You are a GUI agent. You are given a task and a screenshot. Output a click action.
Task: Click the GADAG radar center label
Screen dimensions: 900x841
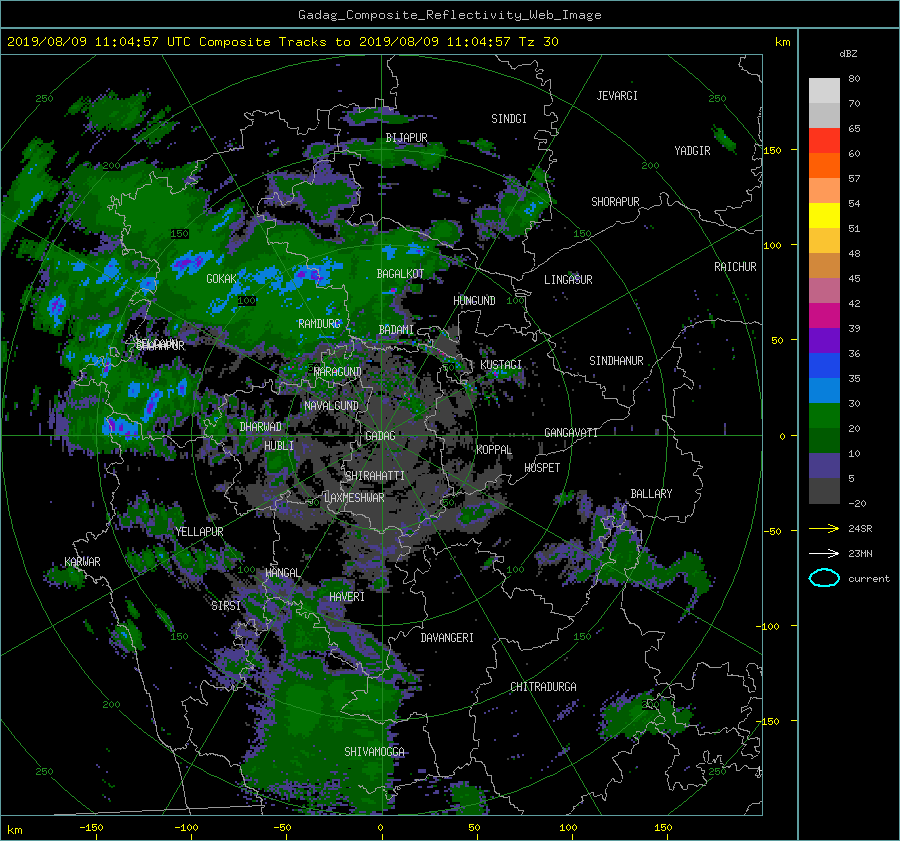pyautogui.click(x=380, y=436)
